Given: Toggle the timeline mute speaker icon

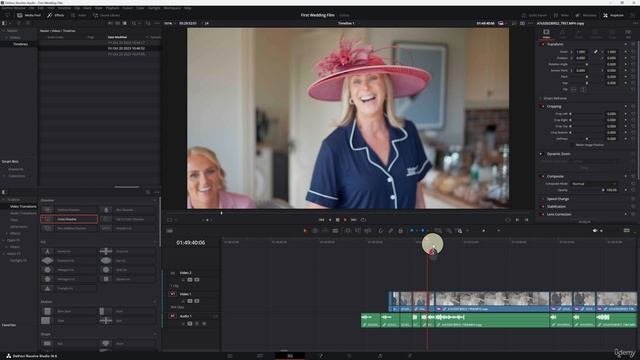Looking at the screenshot, I should (595, 231).
